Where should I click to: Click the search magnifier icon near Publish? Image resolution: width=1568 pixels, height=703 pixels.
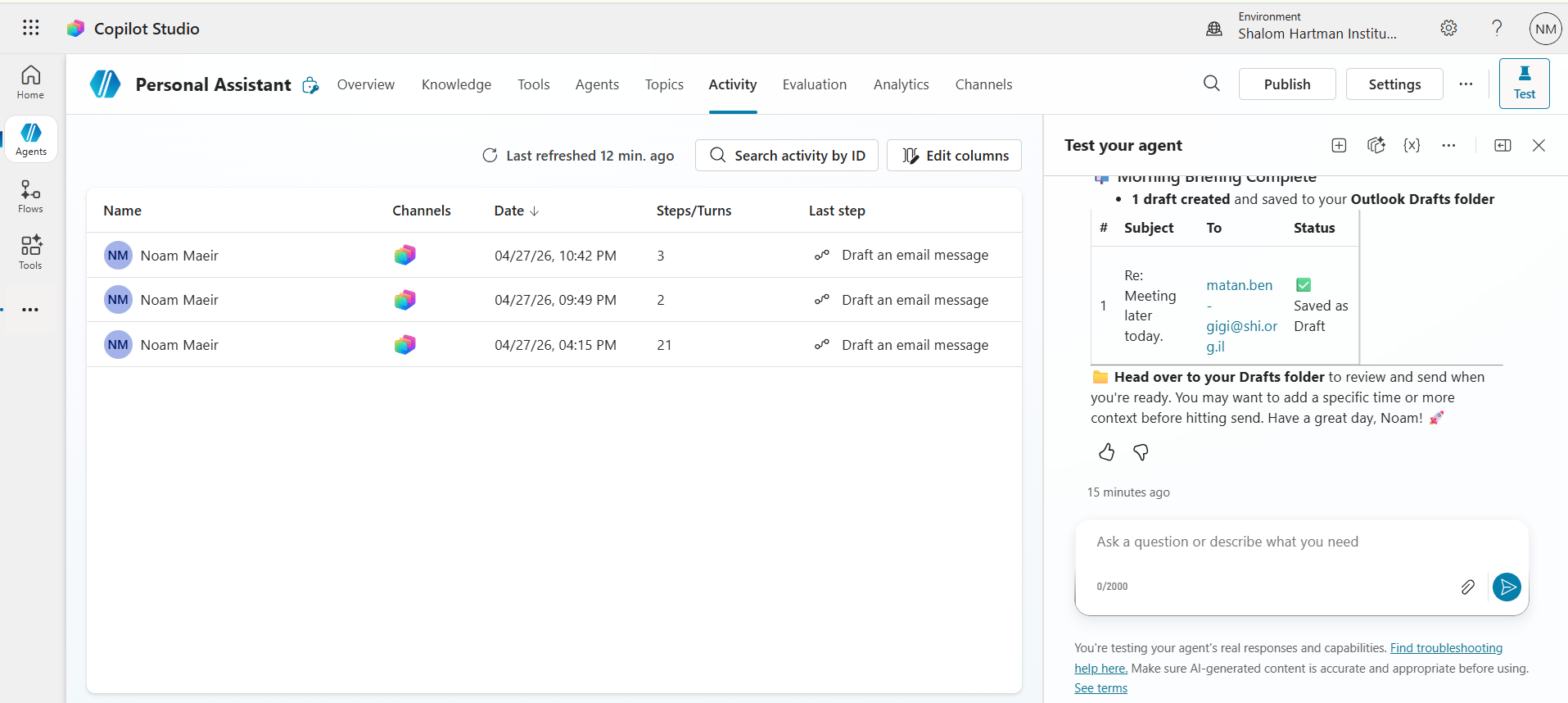(1212, 84)
